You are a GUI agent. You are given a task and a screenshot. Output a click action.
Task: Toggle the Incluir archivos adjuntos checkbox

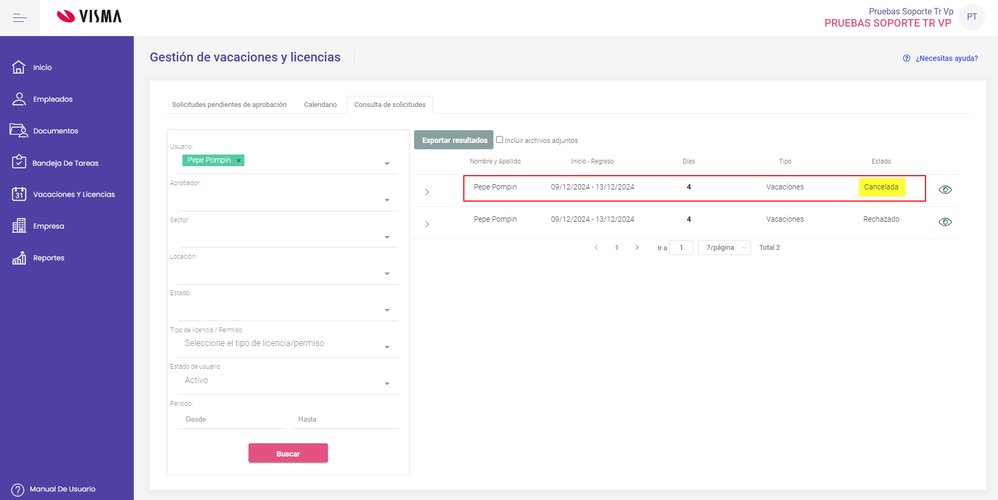pos(500,140)
